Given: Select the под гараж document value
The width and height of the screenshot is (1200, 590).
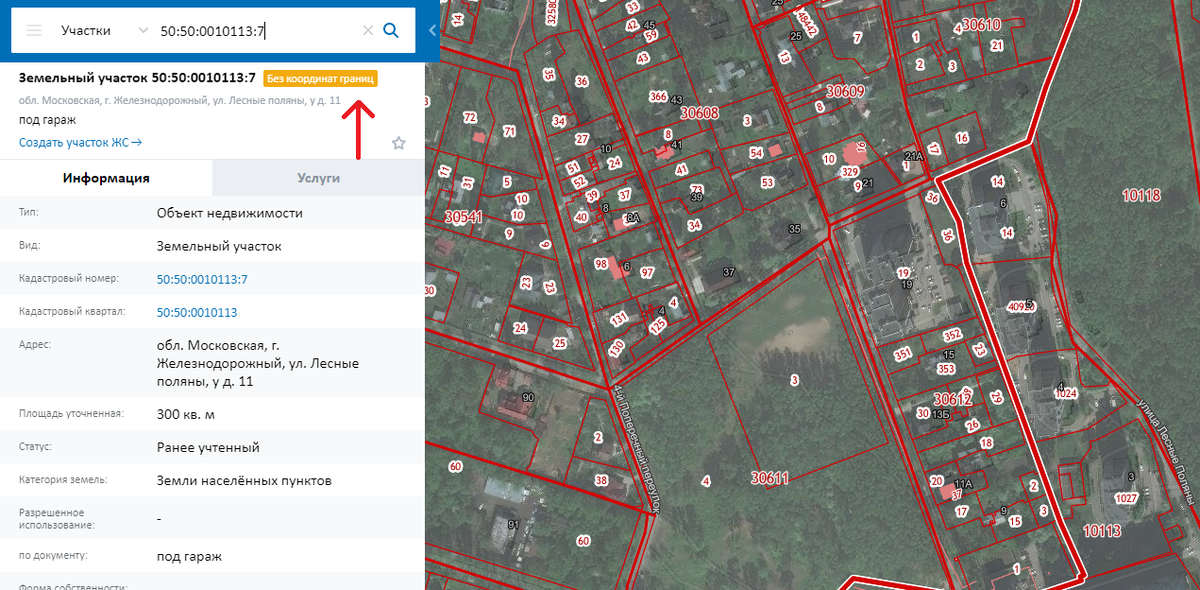Looking at the screenshot, I should pyautogui.click(x=189, y=556).
